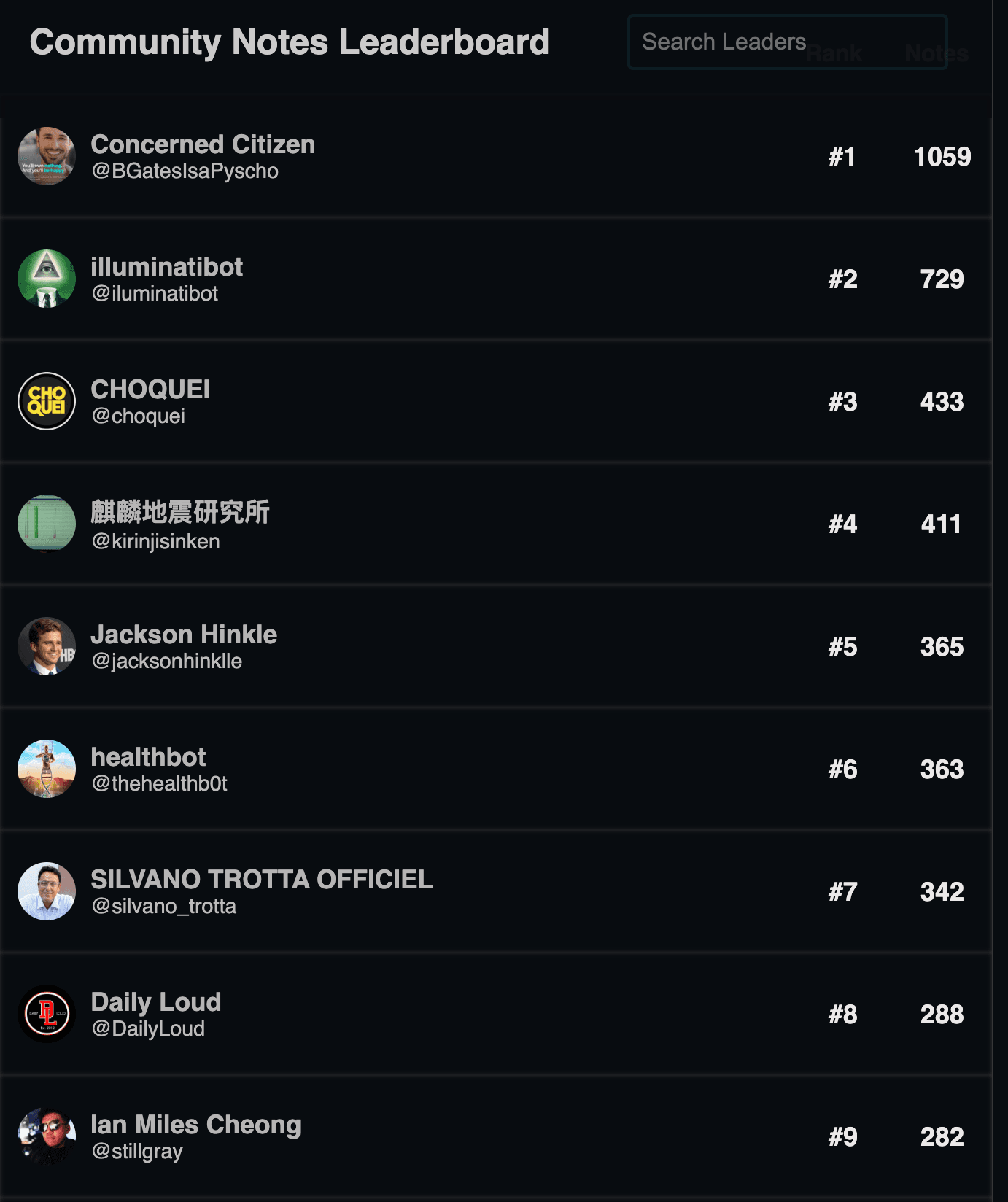The height and width of the screenshot is (1202, 1008).
Task: Click the @DailyLoud handle
Action: [x=148, y=1028]
